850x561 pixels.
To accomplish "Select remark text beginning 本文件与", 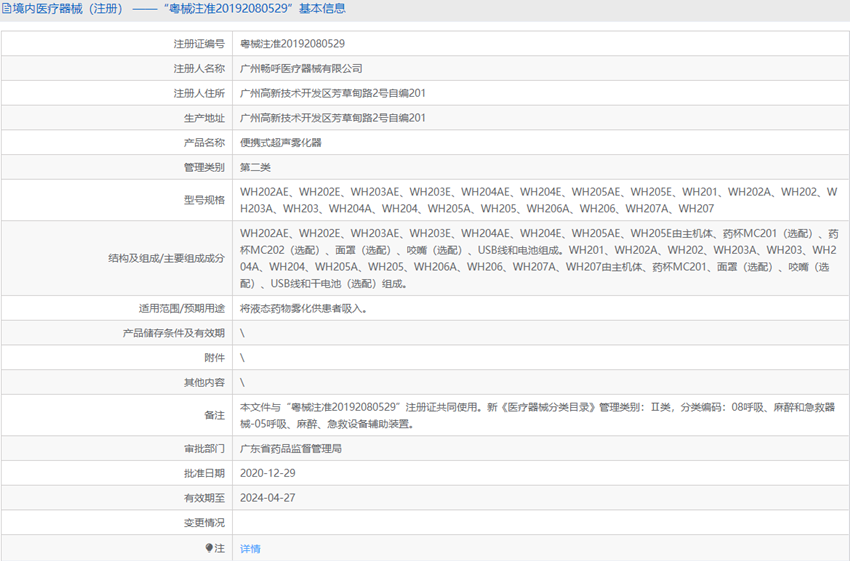I will tap(538, 415).
